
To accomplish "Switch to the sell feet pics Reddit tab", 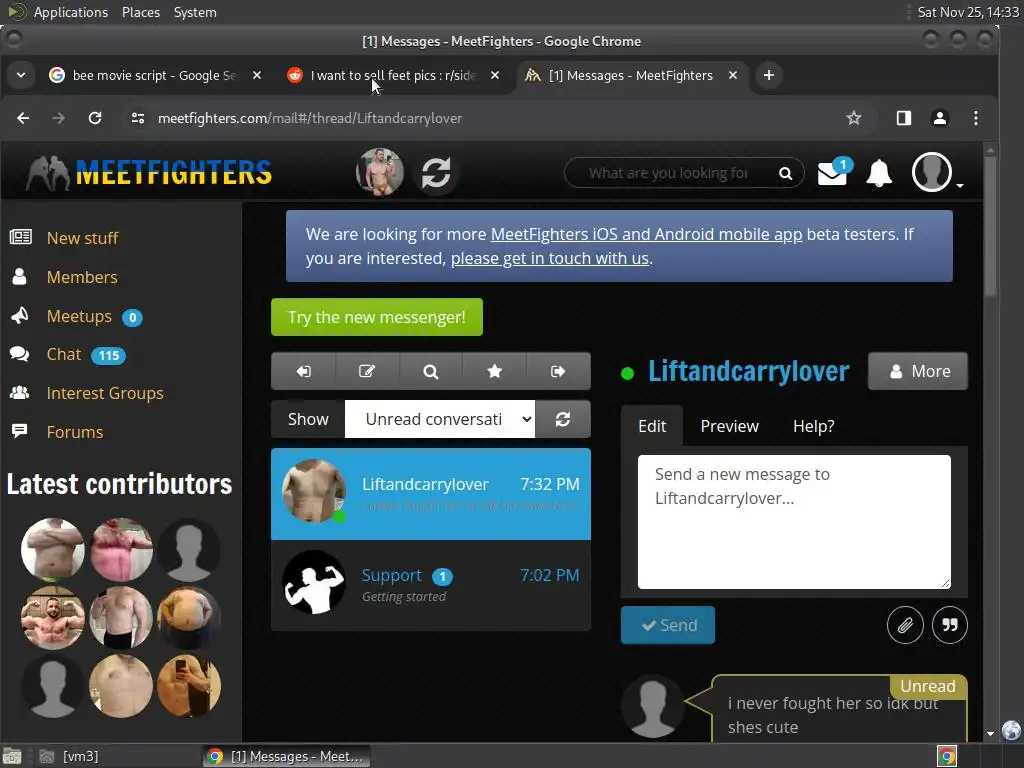I will [392, 76].
